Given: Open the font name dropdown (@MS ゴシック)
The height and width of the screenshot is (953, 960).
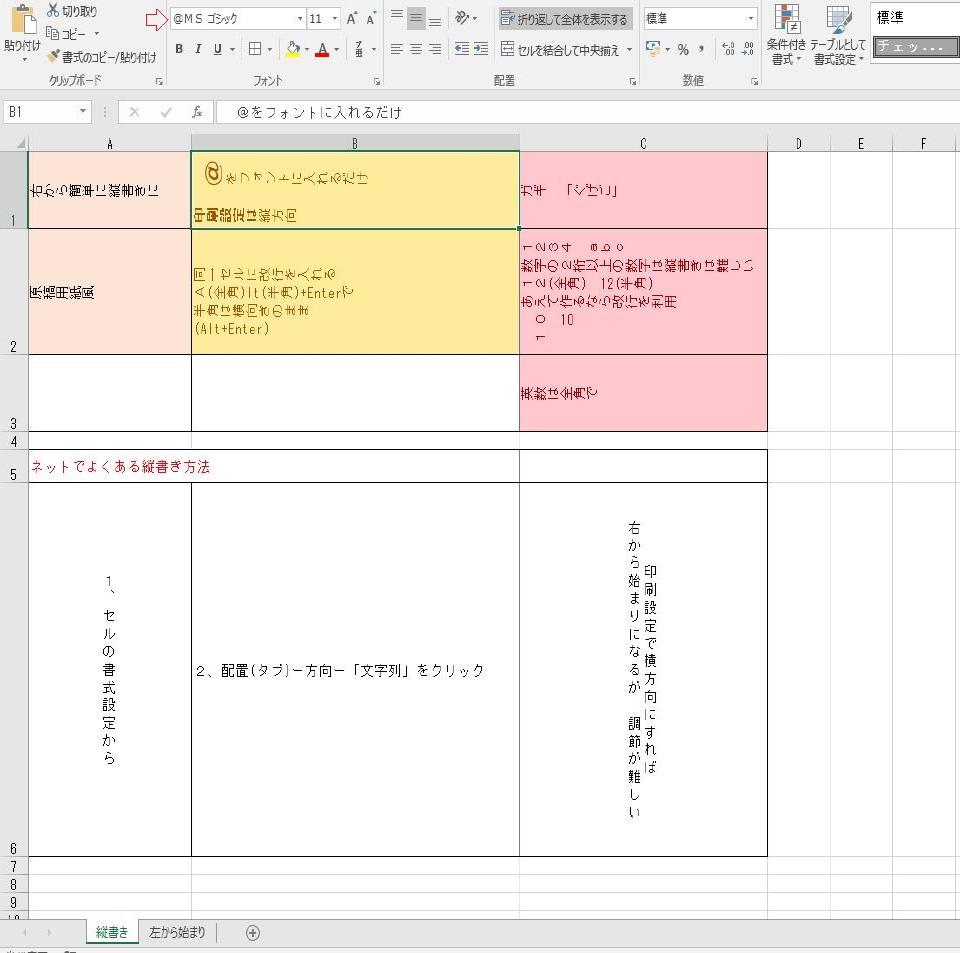Looking at the screenshot, I should tap(300, 19).
